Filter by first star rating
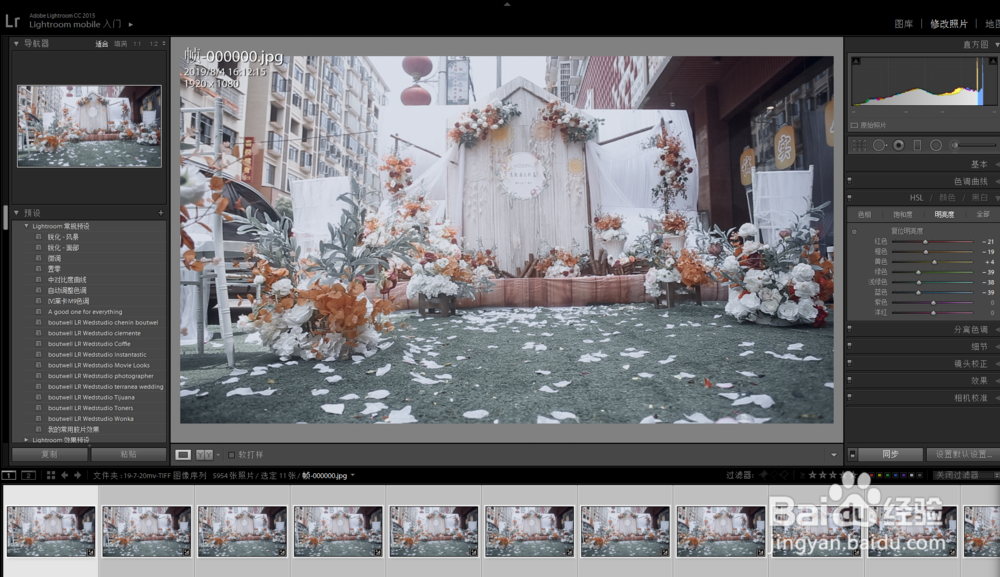This screenshot has height=577, width=1000. (x=812, y=475)
